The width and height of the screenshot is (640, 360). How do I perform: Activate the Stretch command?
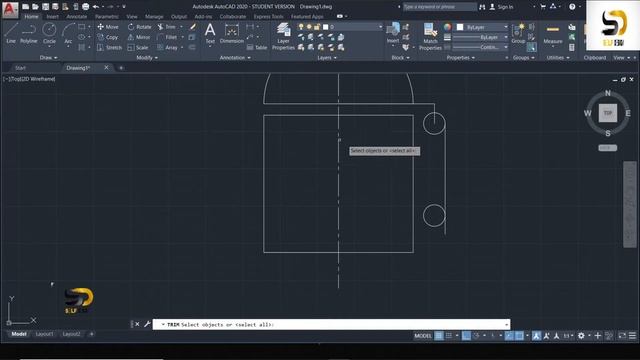[109, 47]
